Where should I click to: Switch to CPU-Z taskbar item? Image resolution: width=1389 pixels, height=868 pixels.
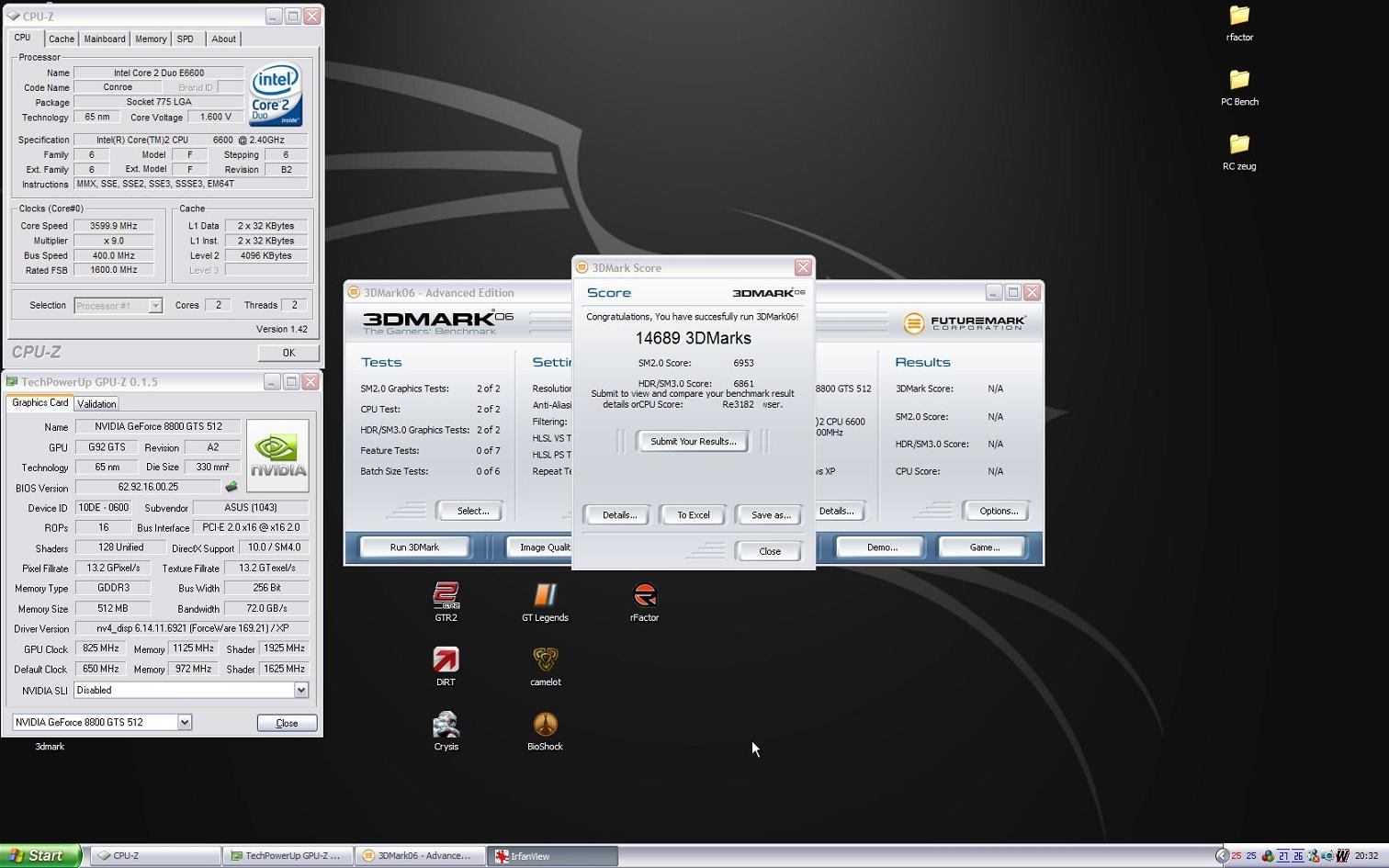pos(156,856)
